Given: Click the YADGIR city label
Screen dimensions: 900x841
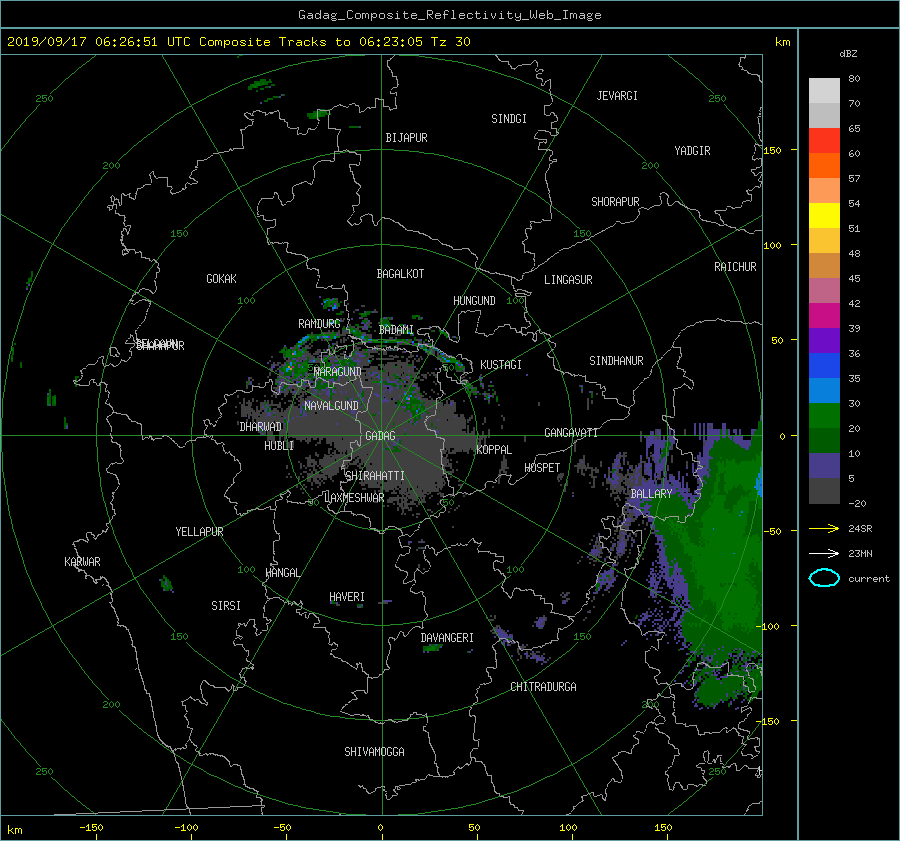Looking at the screenshot, I should tap(692, 151).
